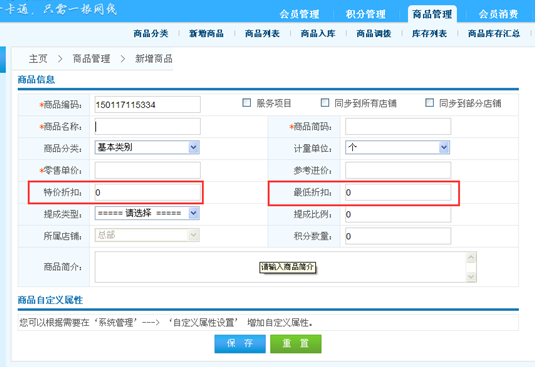
Task: Click 主页 in the breadcrumb
Action: (x=38, y=59)
